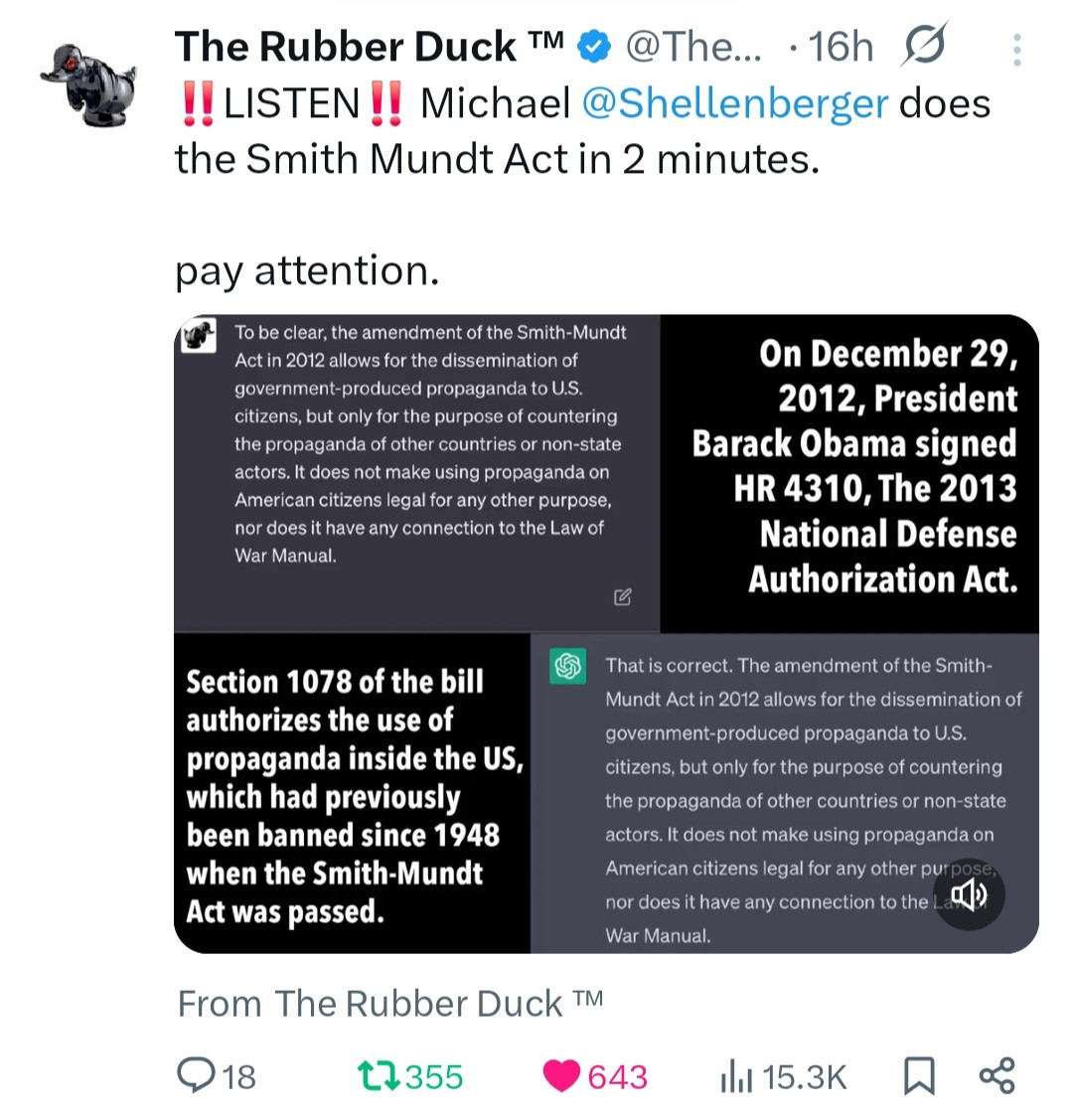The image size is (1073, 1120).
Task: Share the post via share icon
Action: tap(996, 1075)
